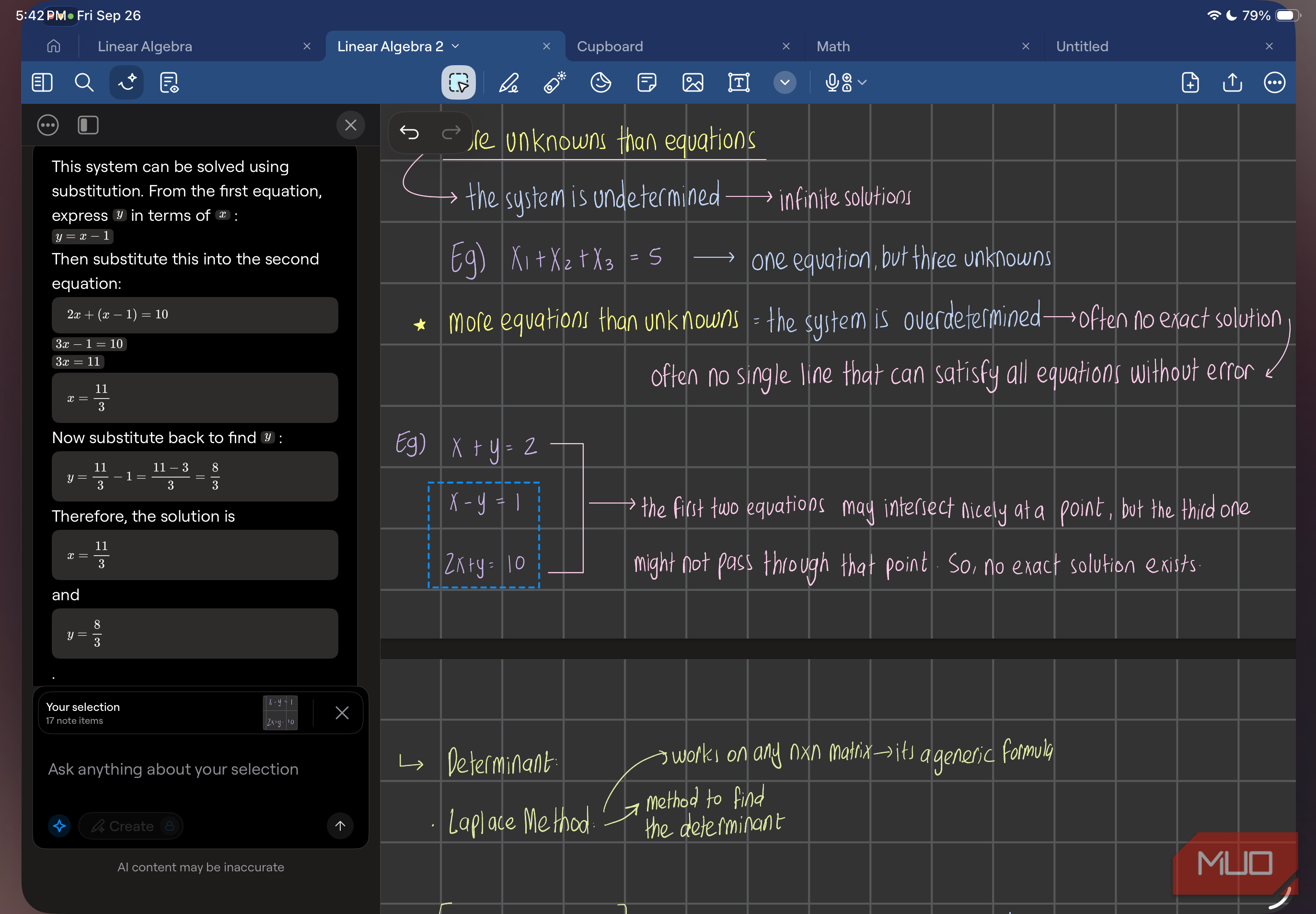
Task: Close the Math tab
Action: (x=1026, y=46)
